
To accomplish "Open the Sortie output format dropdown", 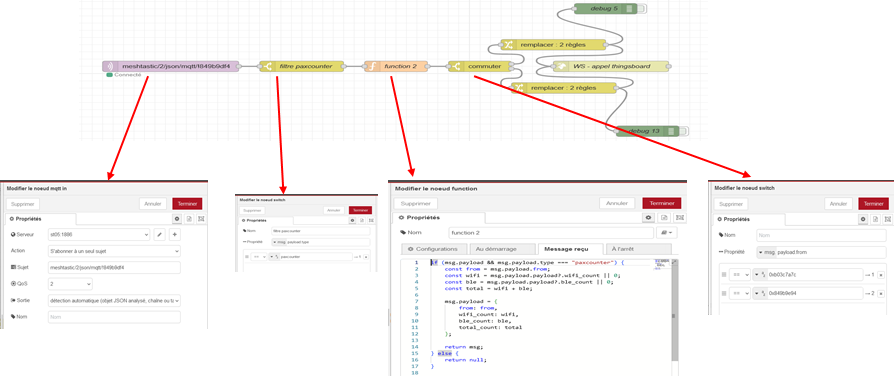I will (115, 301).
